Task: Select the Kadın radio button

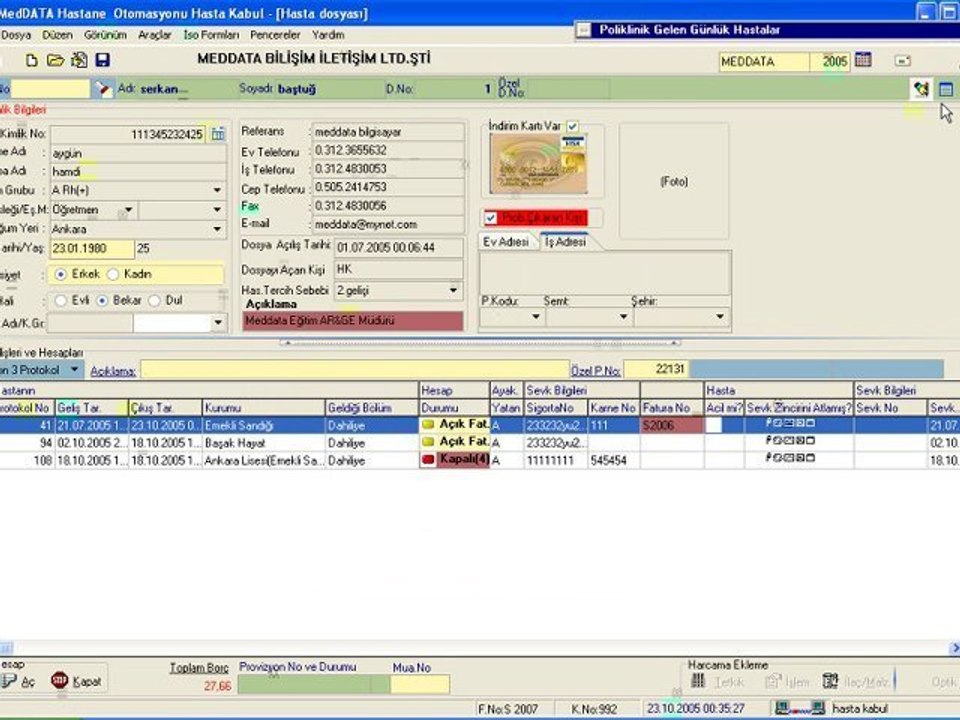Action: point(113,274)
